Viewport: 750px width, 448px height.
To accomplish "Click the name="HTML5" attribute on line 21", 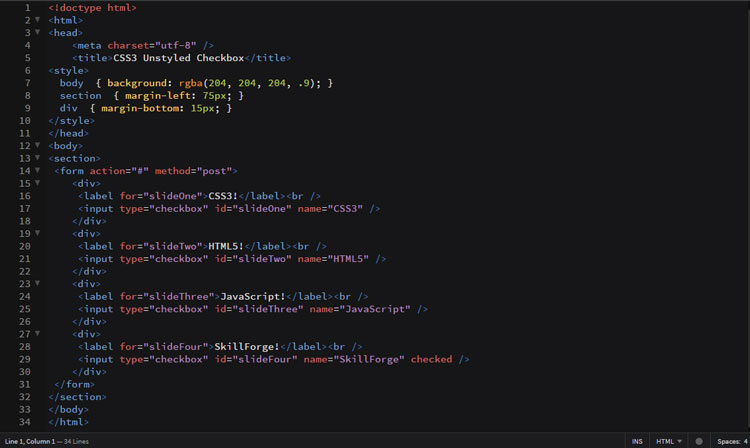I will pyautogui.click(x=333, y=259).
